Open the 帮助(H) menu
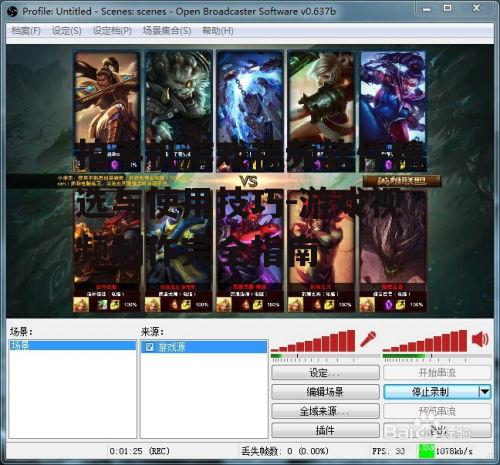Screen dimensions: 500x465 [218, 31]
